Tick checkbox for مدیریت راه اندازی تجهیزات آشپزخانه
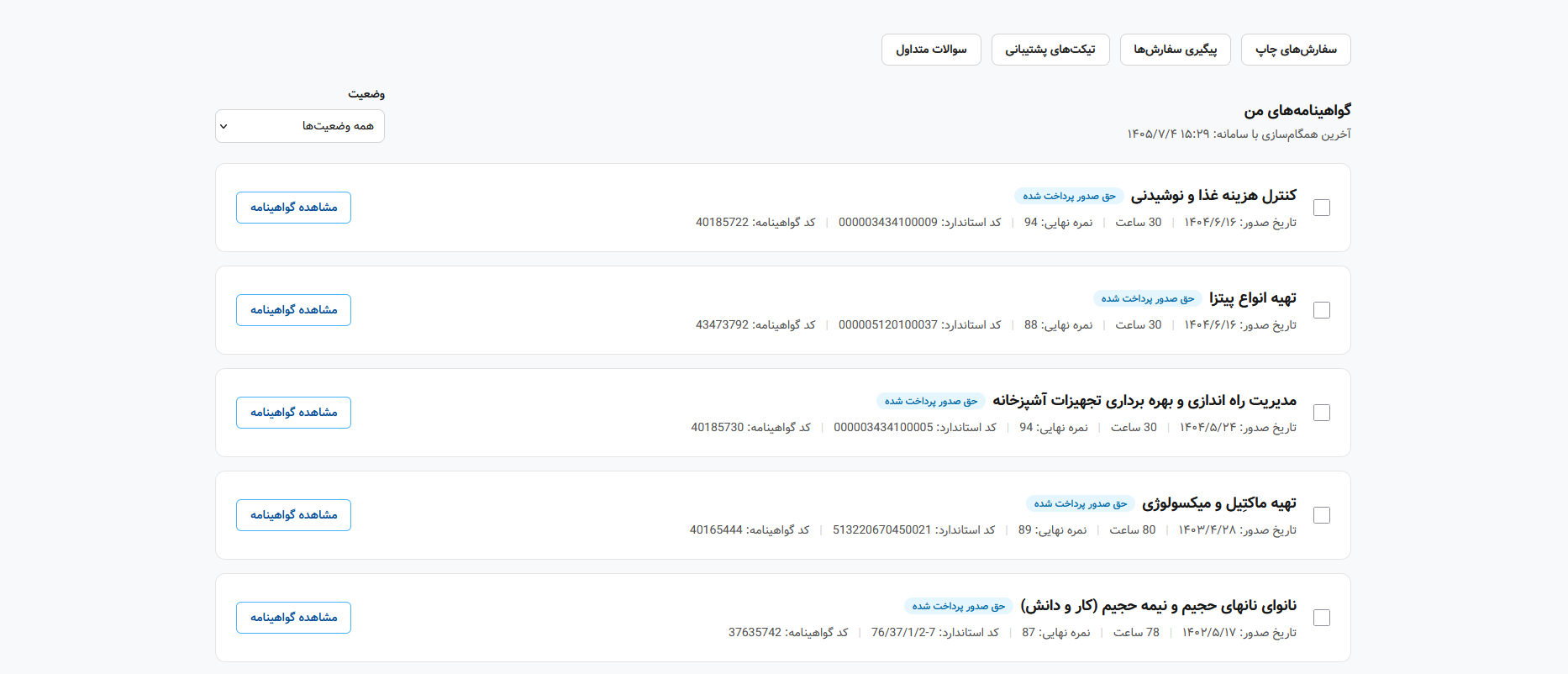1568x674 pixels. [1322, 413]
